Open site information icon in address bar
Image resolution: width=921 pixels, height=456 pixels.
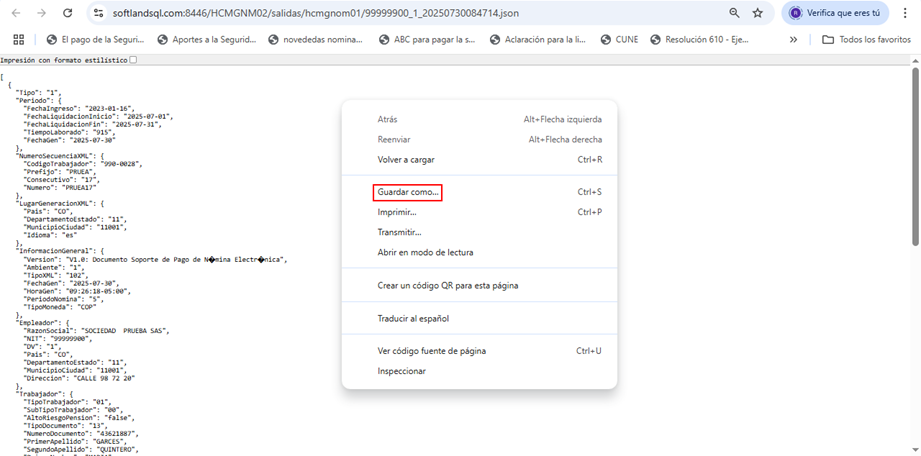click(x=98, y=13)
